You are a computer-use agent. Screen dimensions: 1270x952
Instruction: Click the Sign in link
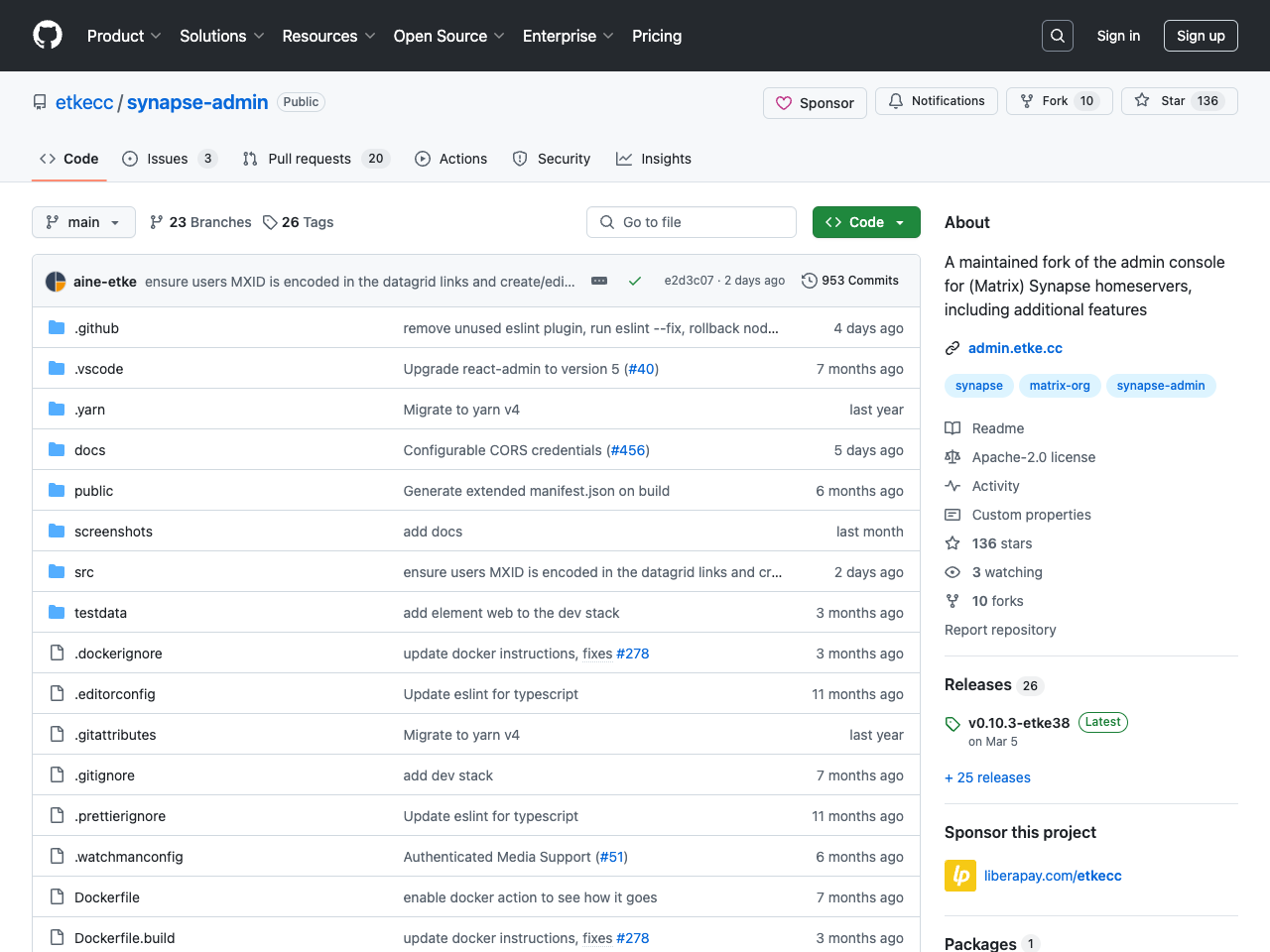click(1118, 36)
